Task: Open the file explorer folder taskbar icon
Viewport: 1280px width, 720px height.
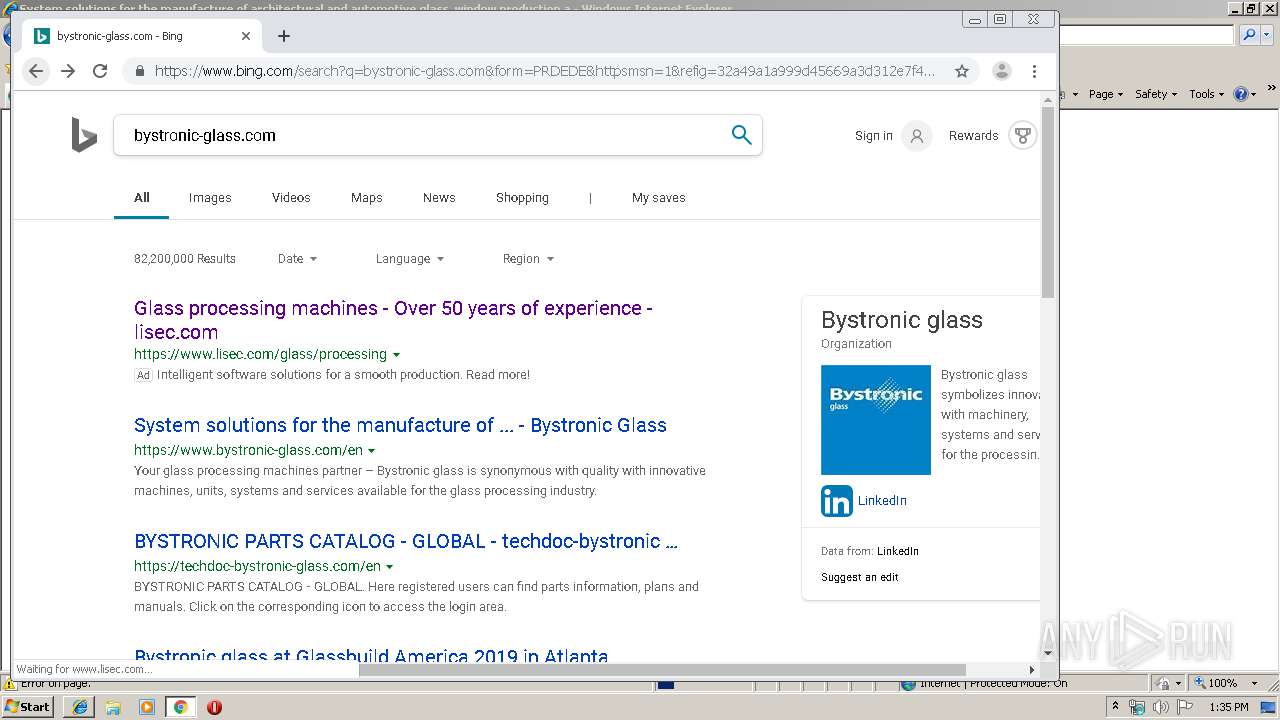Action: click(x=113, y=707)
